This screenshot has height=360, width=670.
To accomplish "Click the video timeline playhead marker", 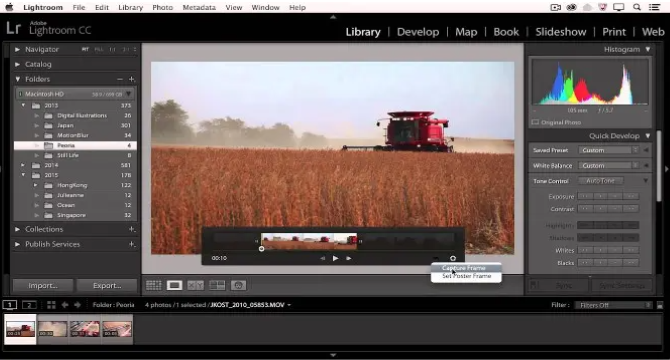I will tap(262, 249).
